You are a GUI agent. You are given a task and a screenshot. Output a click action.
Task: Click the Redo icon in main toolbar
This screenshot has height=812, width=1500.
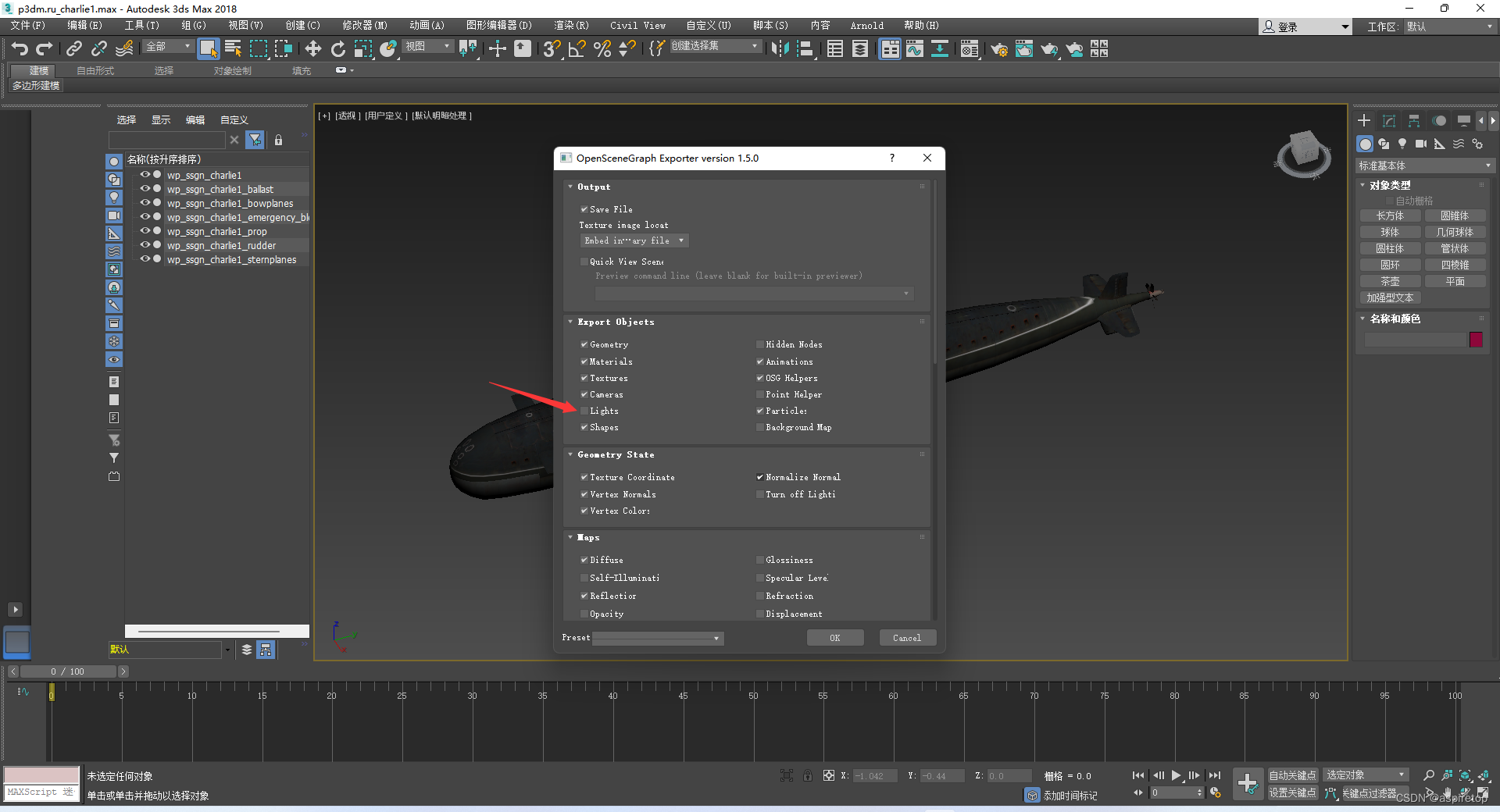(x=45, y=49)
